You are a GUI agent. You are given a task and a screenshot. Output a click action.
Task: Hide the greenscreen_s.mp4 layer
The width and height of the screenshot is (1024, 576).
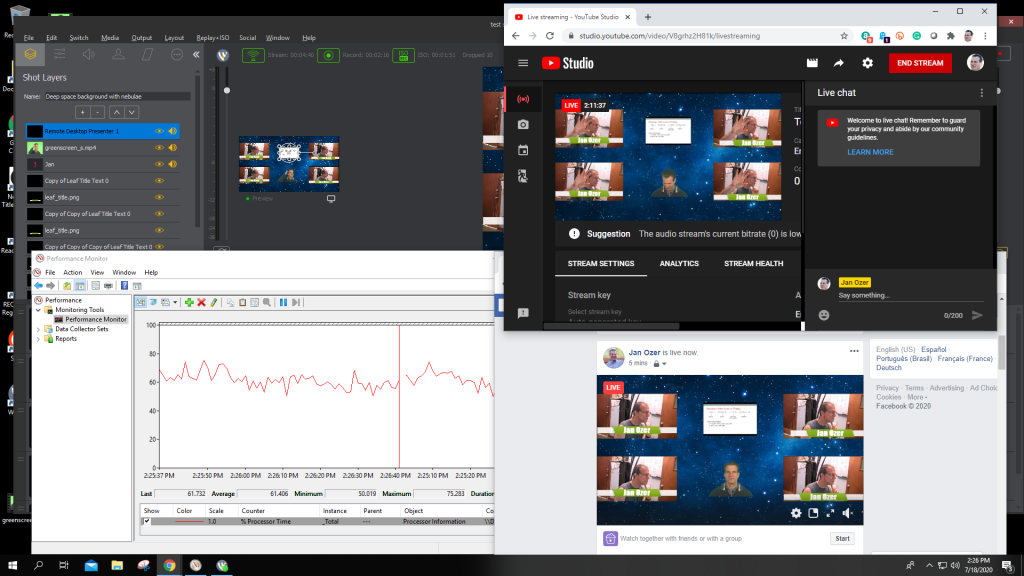pyautogui.click(x=158, y=147)
